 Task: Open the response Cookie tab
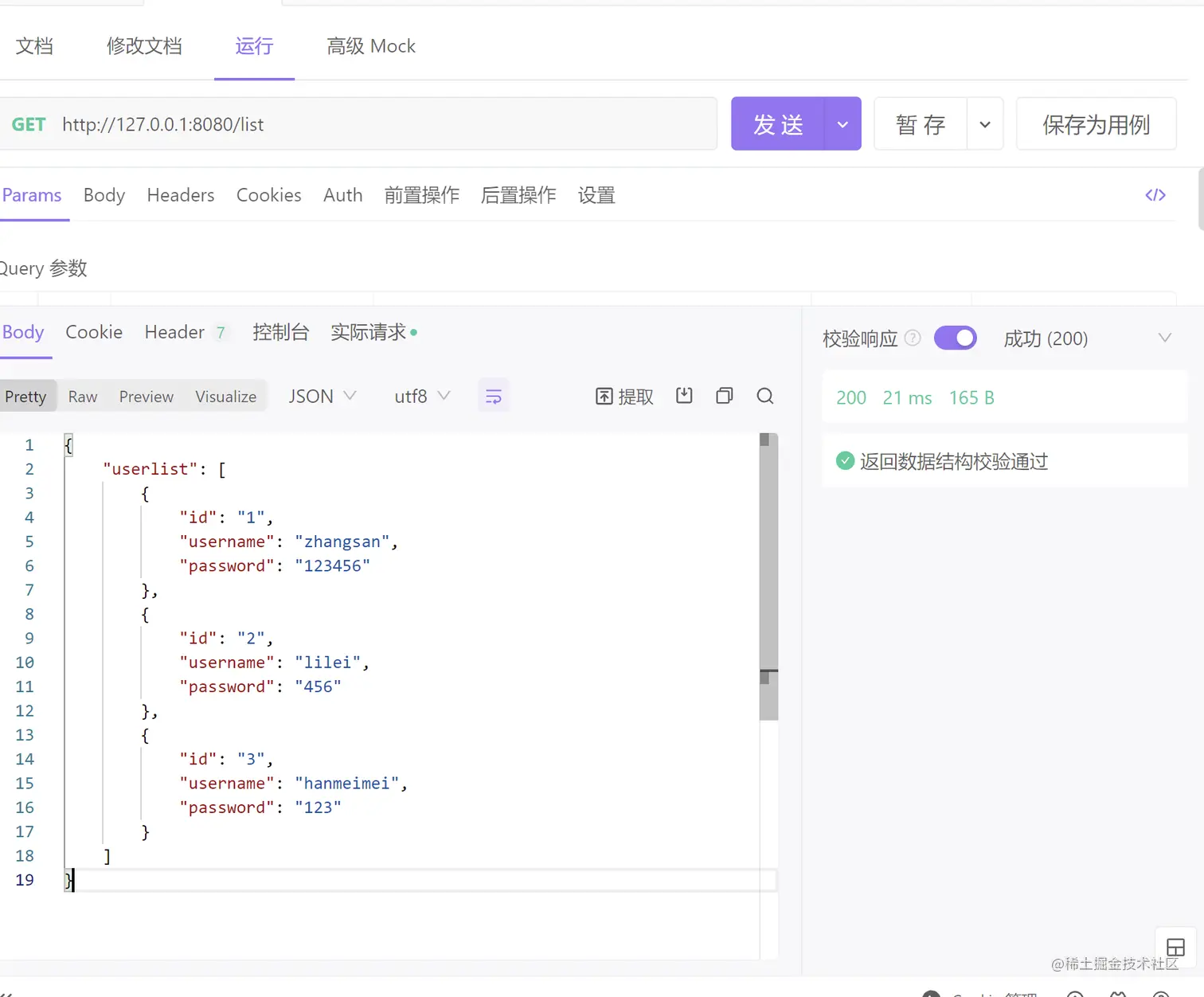[x=94, y=332]
